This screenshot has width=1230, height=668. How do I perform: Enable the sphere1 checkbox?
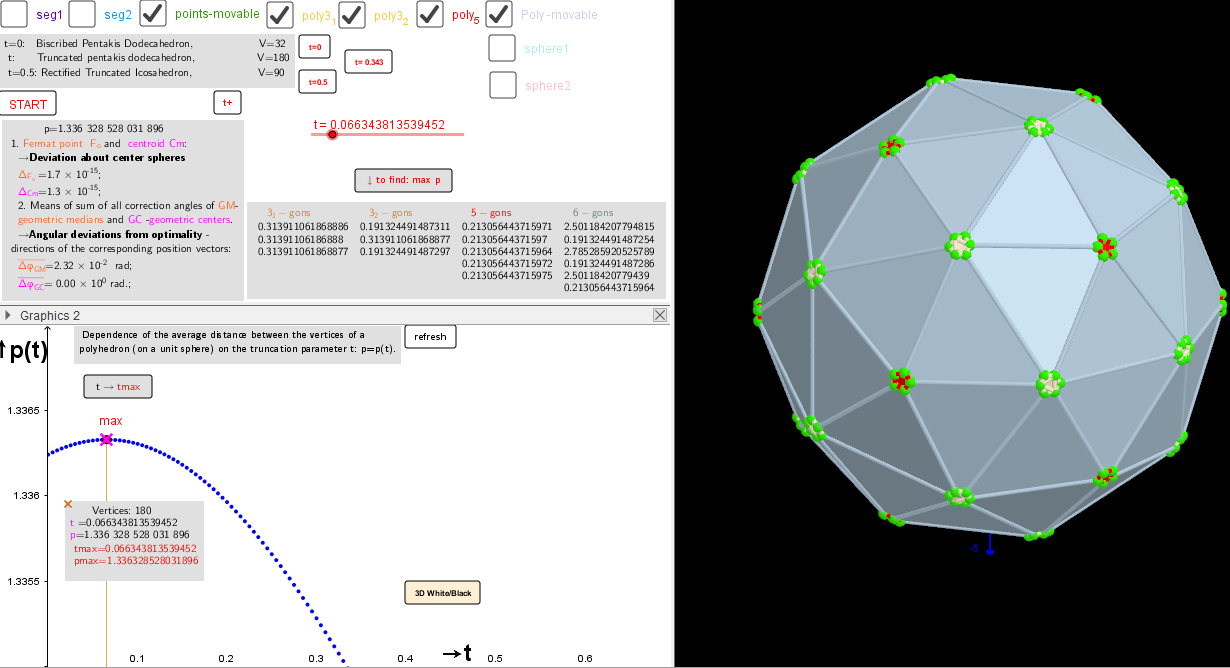click(x=503, y=48)
